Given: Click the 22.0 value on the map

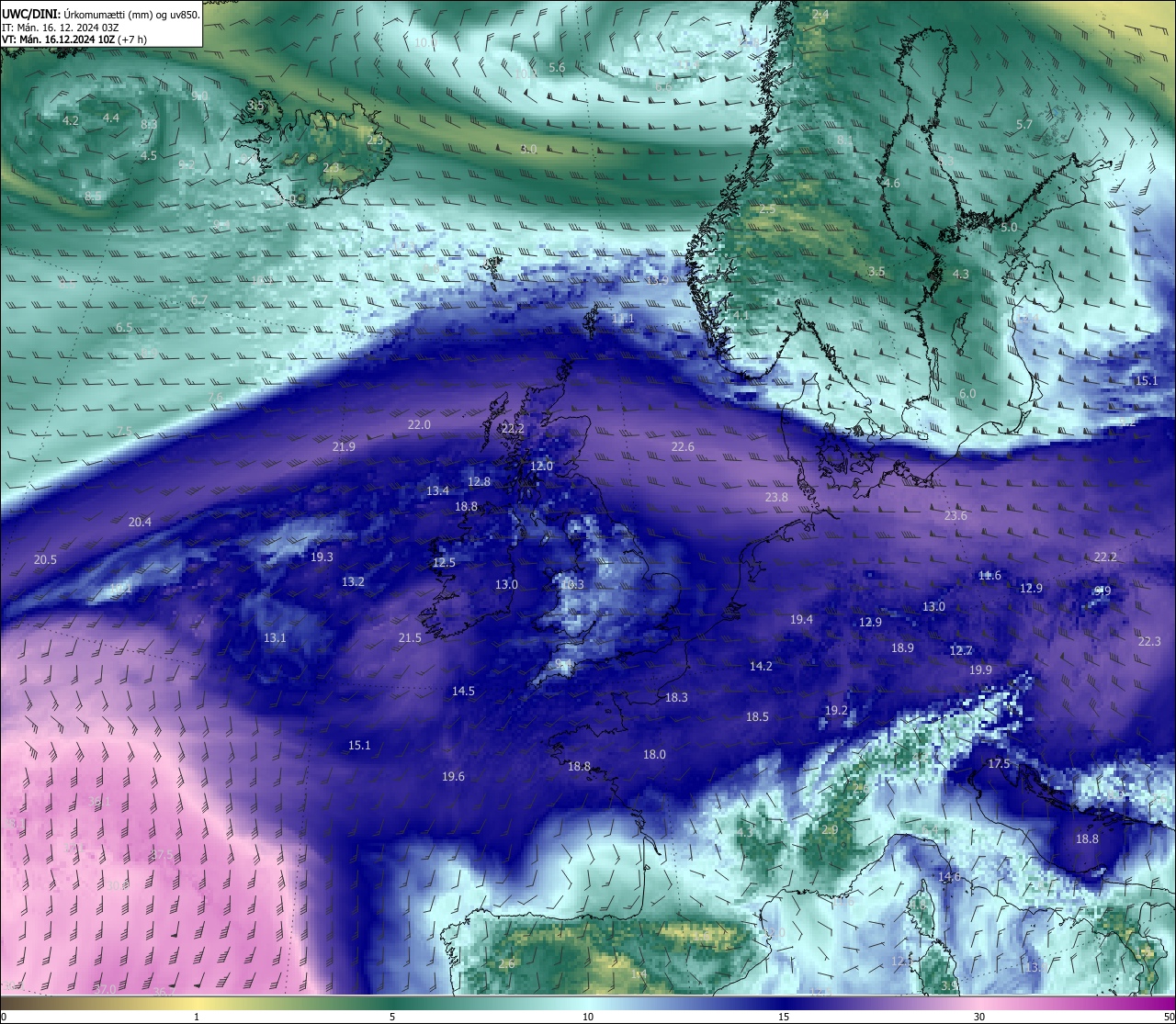Looking at the screenshot, I should [419, 424].
